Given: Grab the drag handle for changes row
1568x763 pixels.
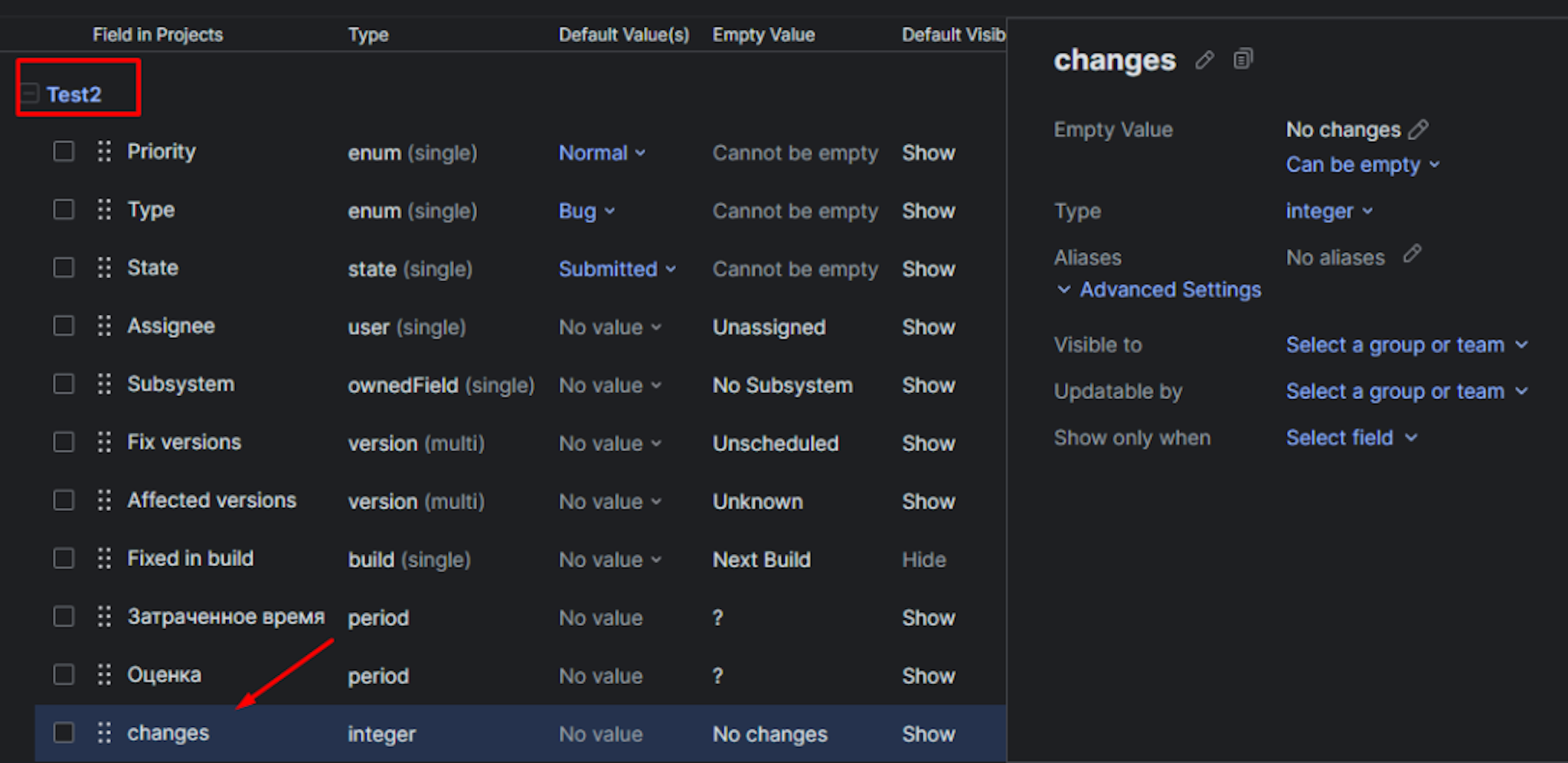Looking at the screenshot, I should (104, 733).
